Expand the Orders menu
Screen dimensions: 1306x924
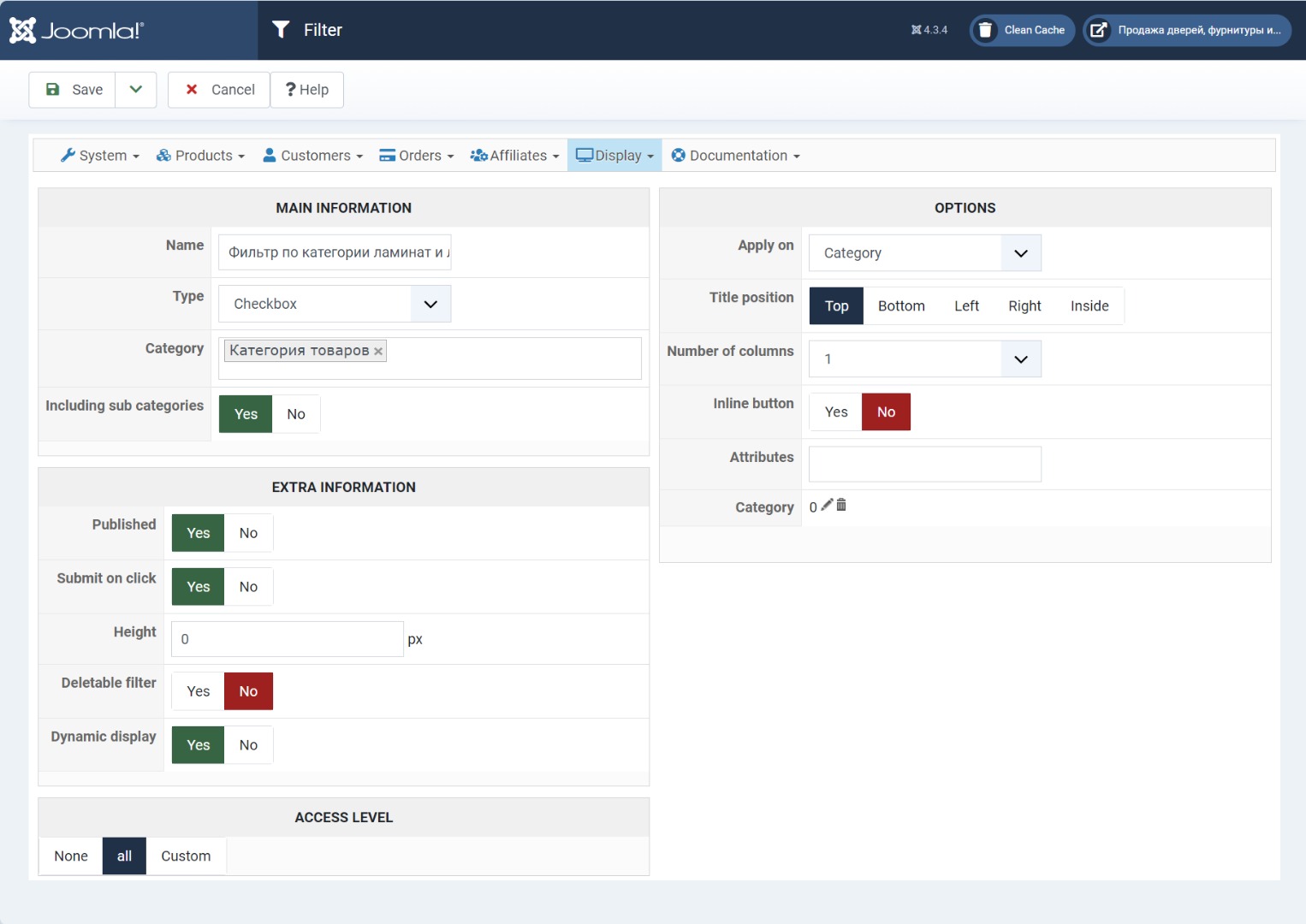click(x=417, y=156)
